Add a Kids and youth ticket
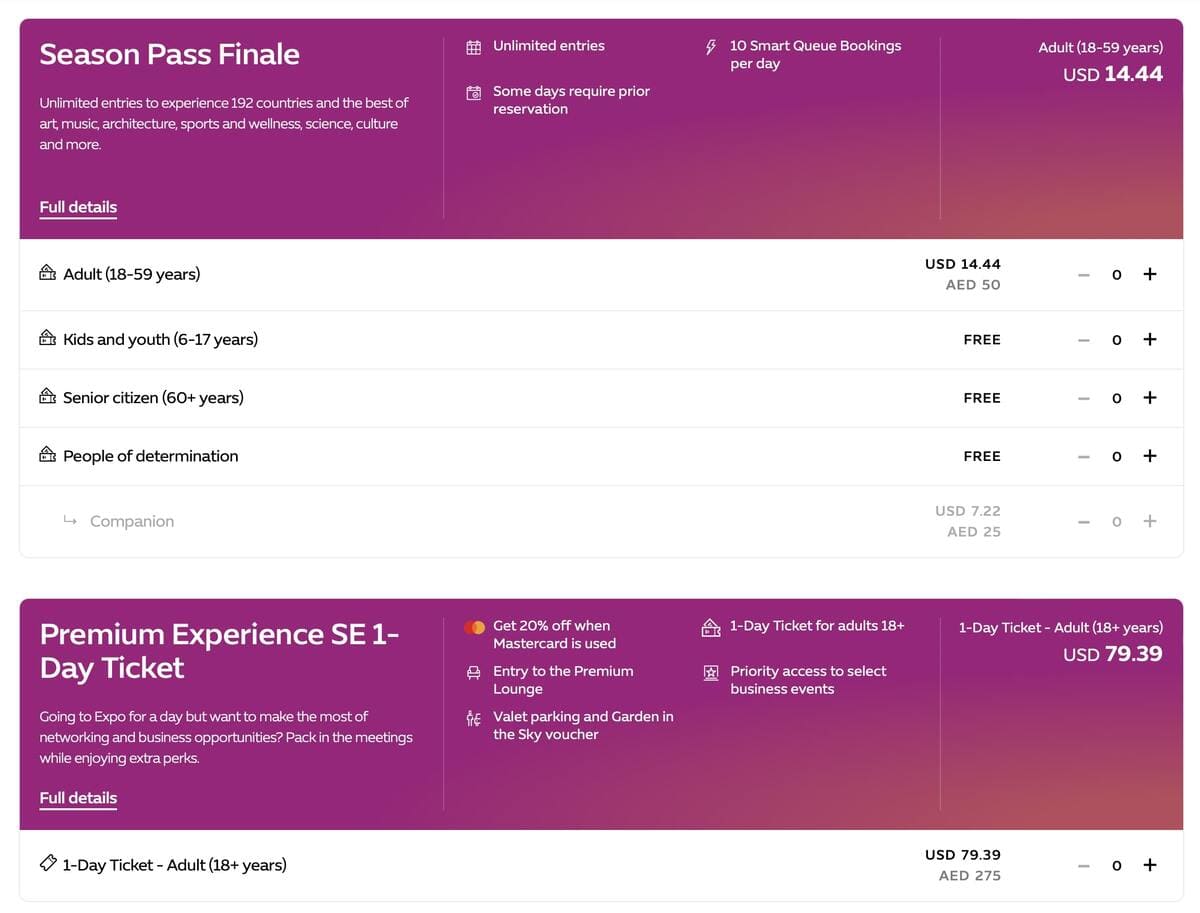 (x=1149, y=340)
